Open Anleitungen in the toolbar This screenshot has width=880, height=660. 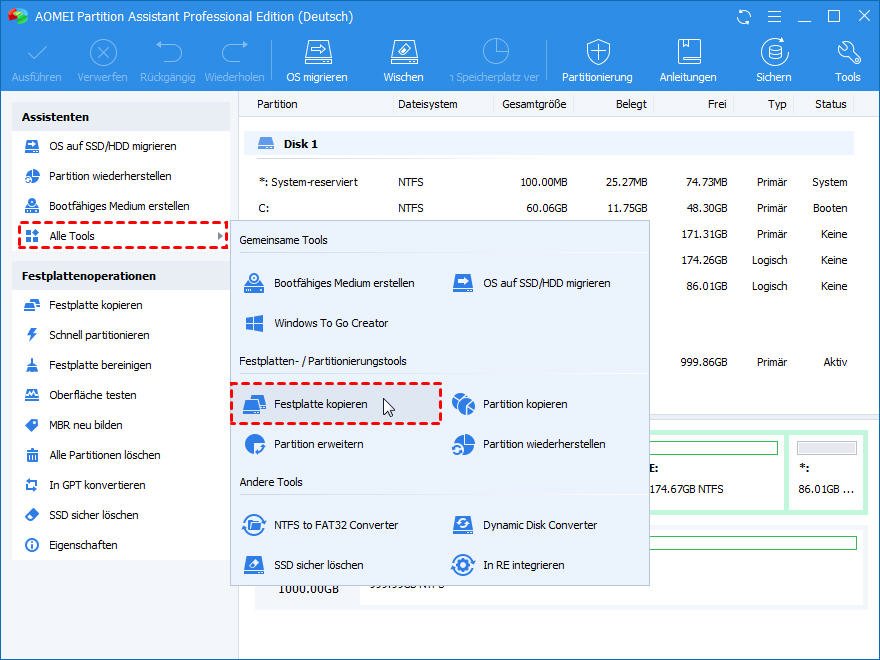coord(688,61)
